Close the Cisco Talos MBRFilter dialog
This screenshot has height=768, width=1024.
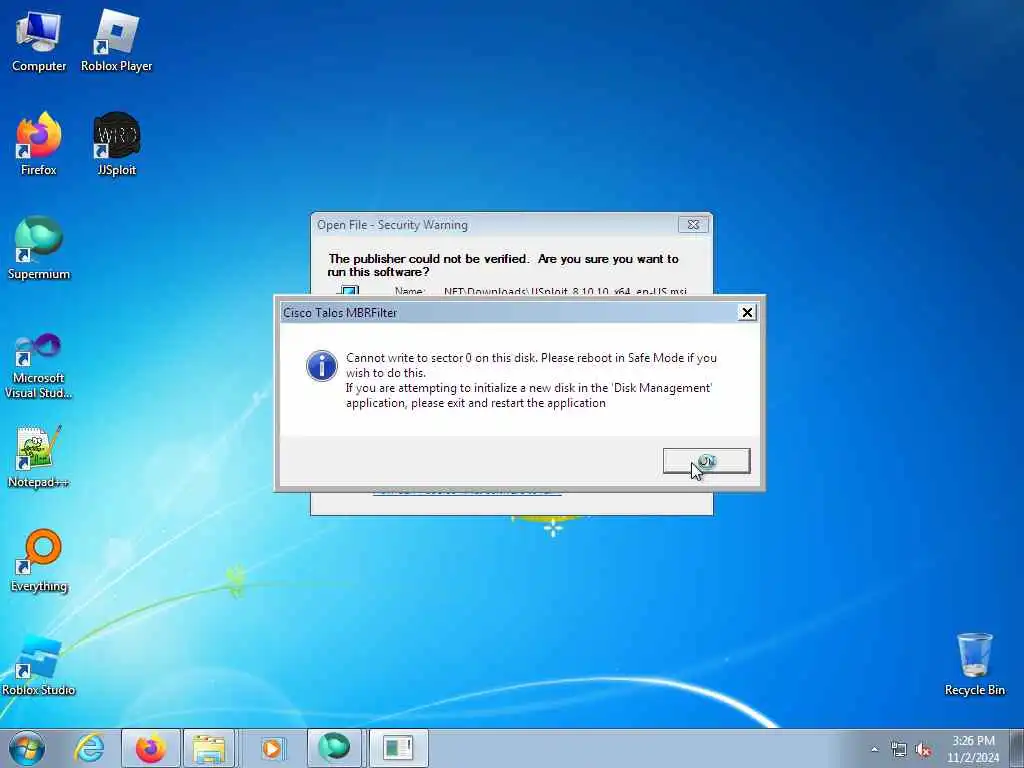747,312
